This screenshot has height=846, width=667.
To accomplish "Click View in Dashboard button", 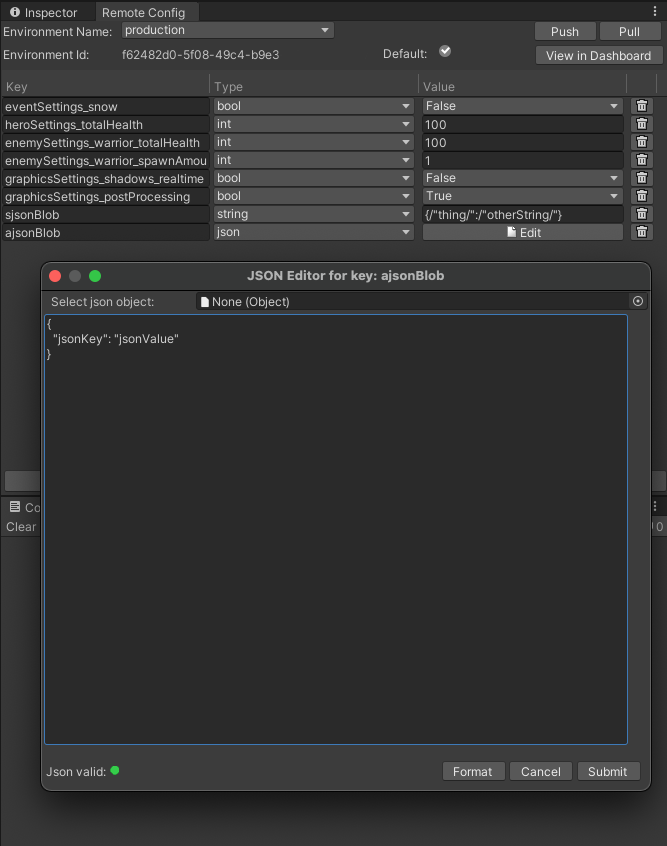I will 597,56.
